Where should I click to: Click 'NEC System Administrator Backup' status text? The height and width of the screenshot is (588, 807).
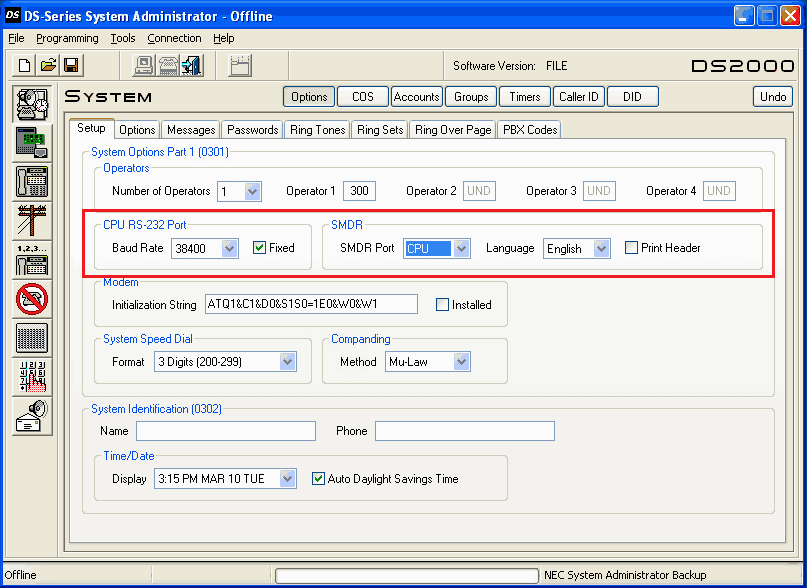pos(625,575)
